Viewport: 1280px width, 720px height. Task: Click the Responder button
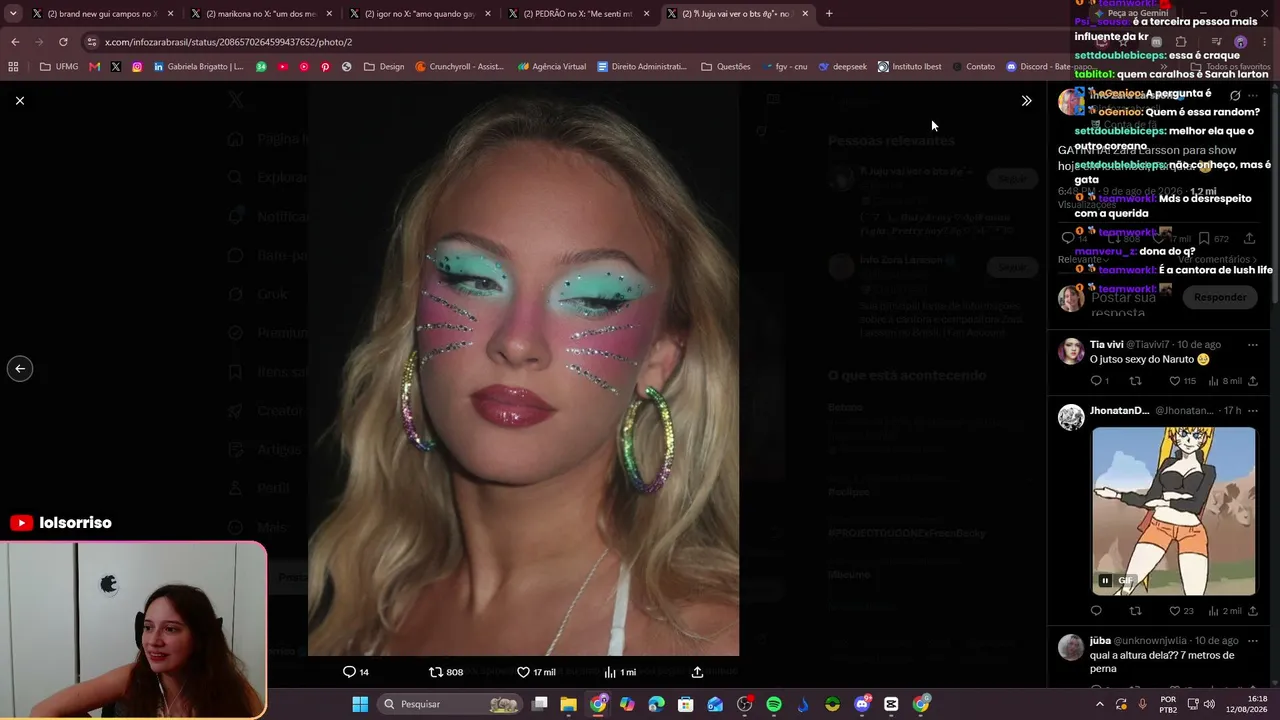(x=1220, y=297)
